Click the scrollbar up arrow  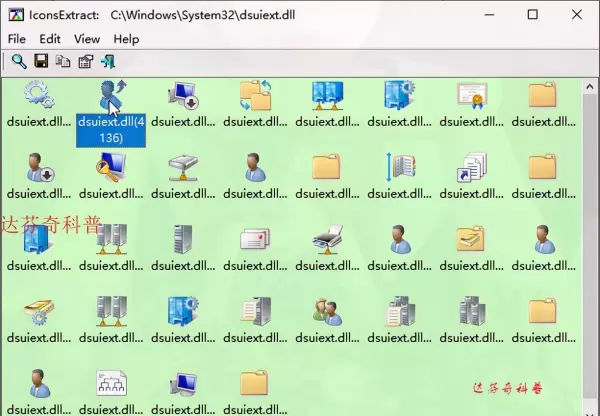[x=590, y=87]
